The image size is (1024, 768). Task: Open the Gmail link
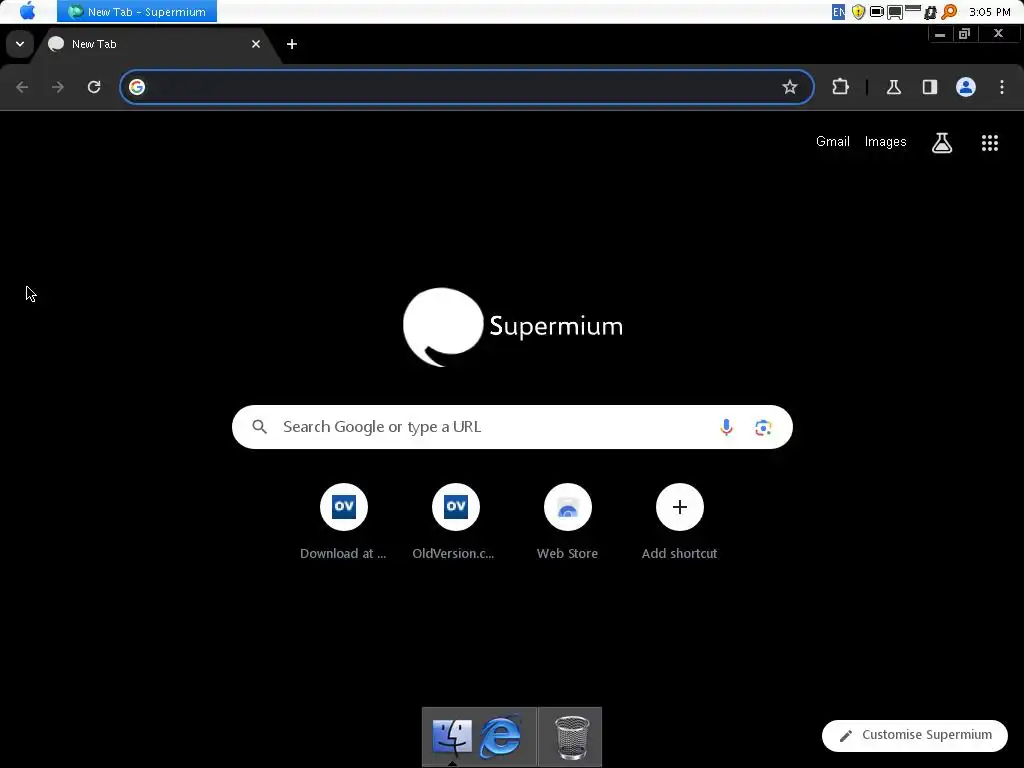833,142
